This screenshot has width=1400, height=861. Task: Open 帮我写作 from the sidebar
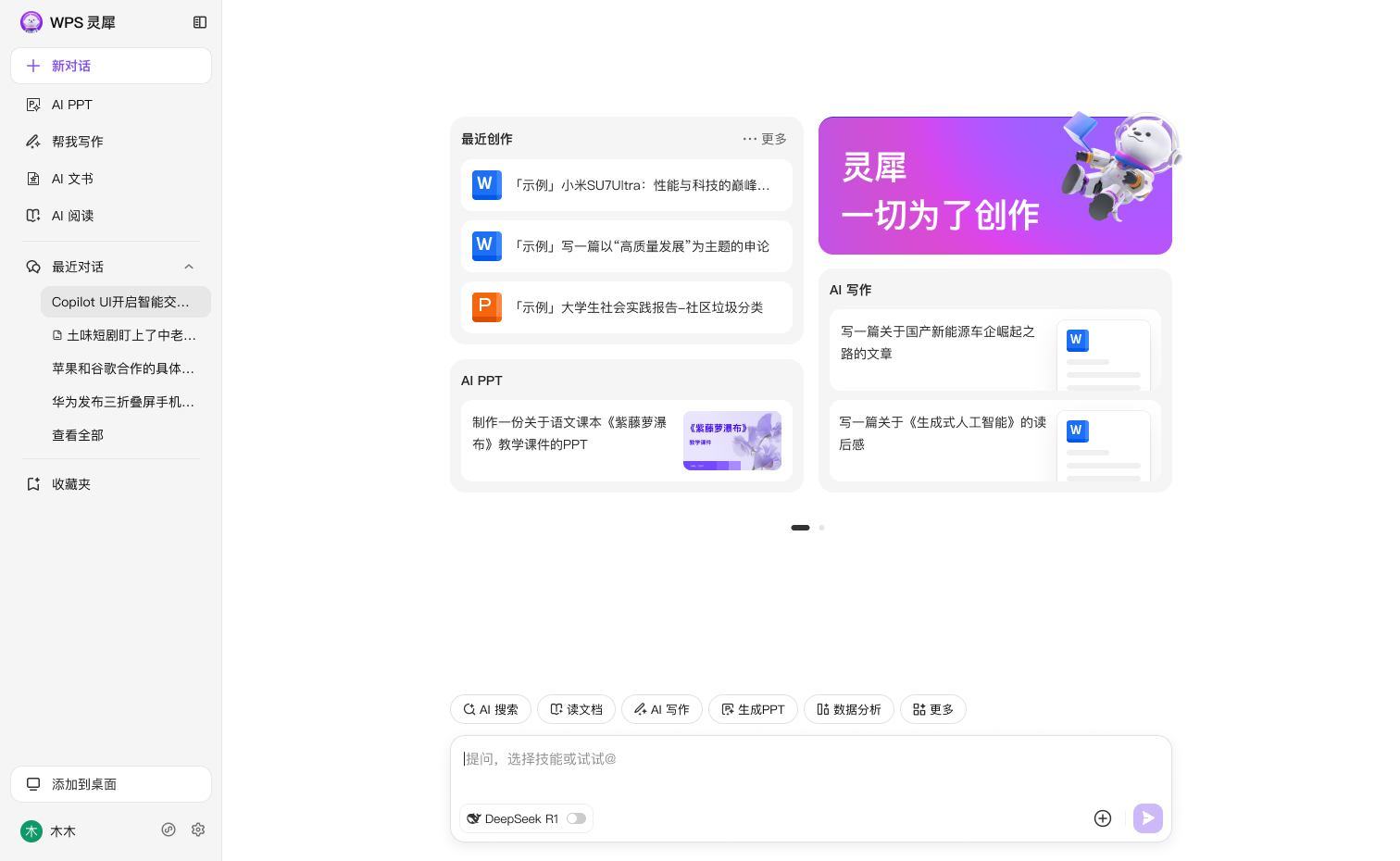(x=78, y=142)
